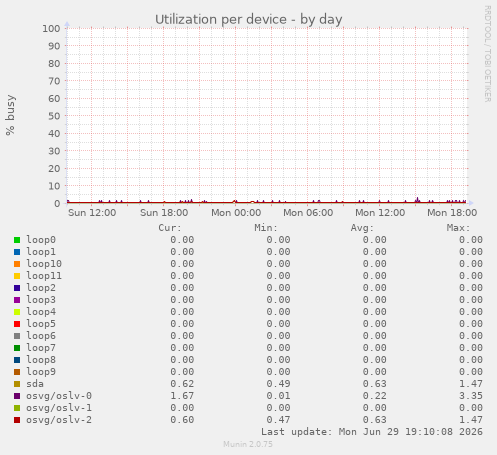Click the loop3 purple color swatch
Image resolution: width=497 pixels, height=455 pixels.
tap(17, 300)
